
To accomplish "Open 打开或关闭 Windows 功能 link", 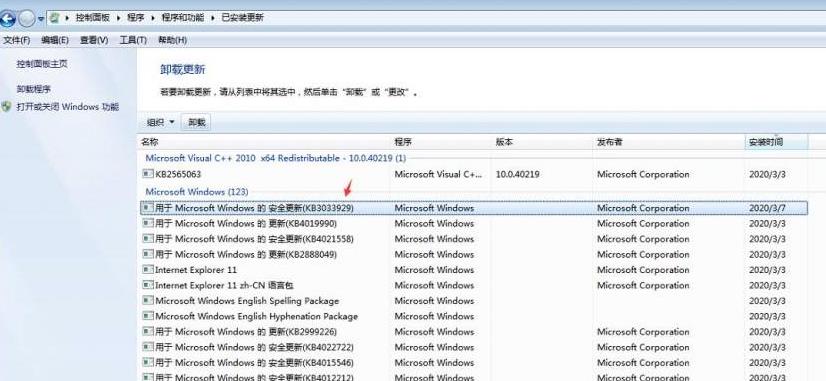I will (x=67, y=107).
